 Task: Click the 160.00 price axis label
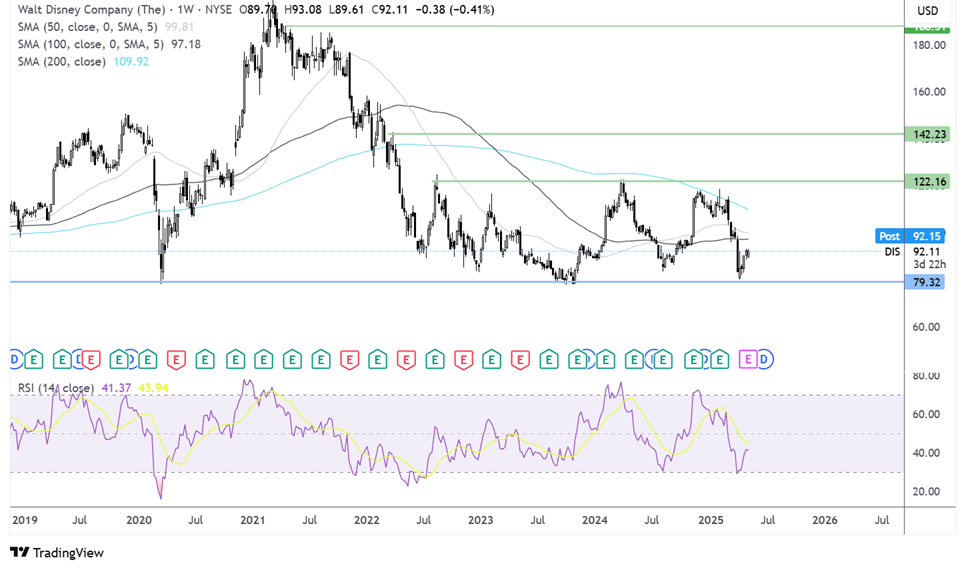929,92
